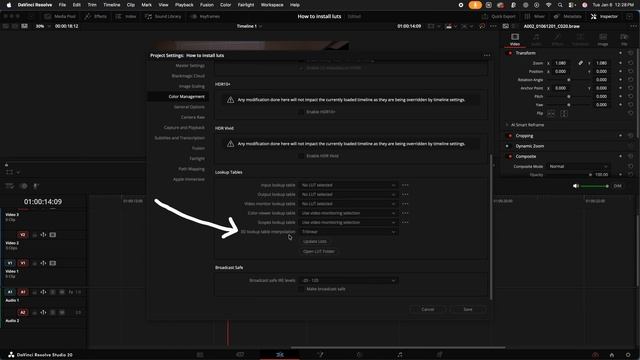The width and height of the screenshot is (640, 360).
Task: Toggle the Cropping section enable dot
Action: tap(510, 136)
